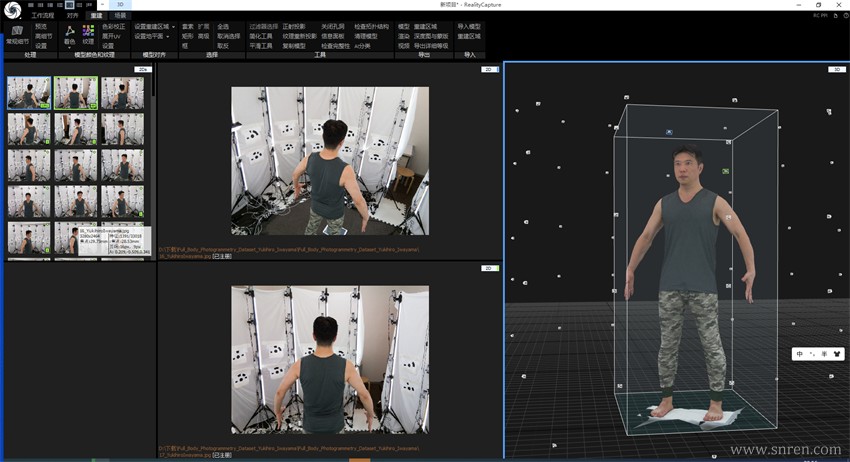This screenshot has width=850, height=462.
Task: Toggle the half-width 半 mode button
Action: (x=824, y=354)
